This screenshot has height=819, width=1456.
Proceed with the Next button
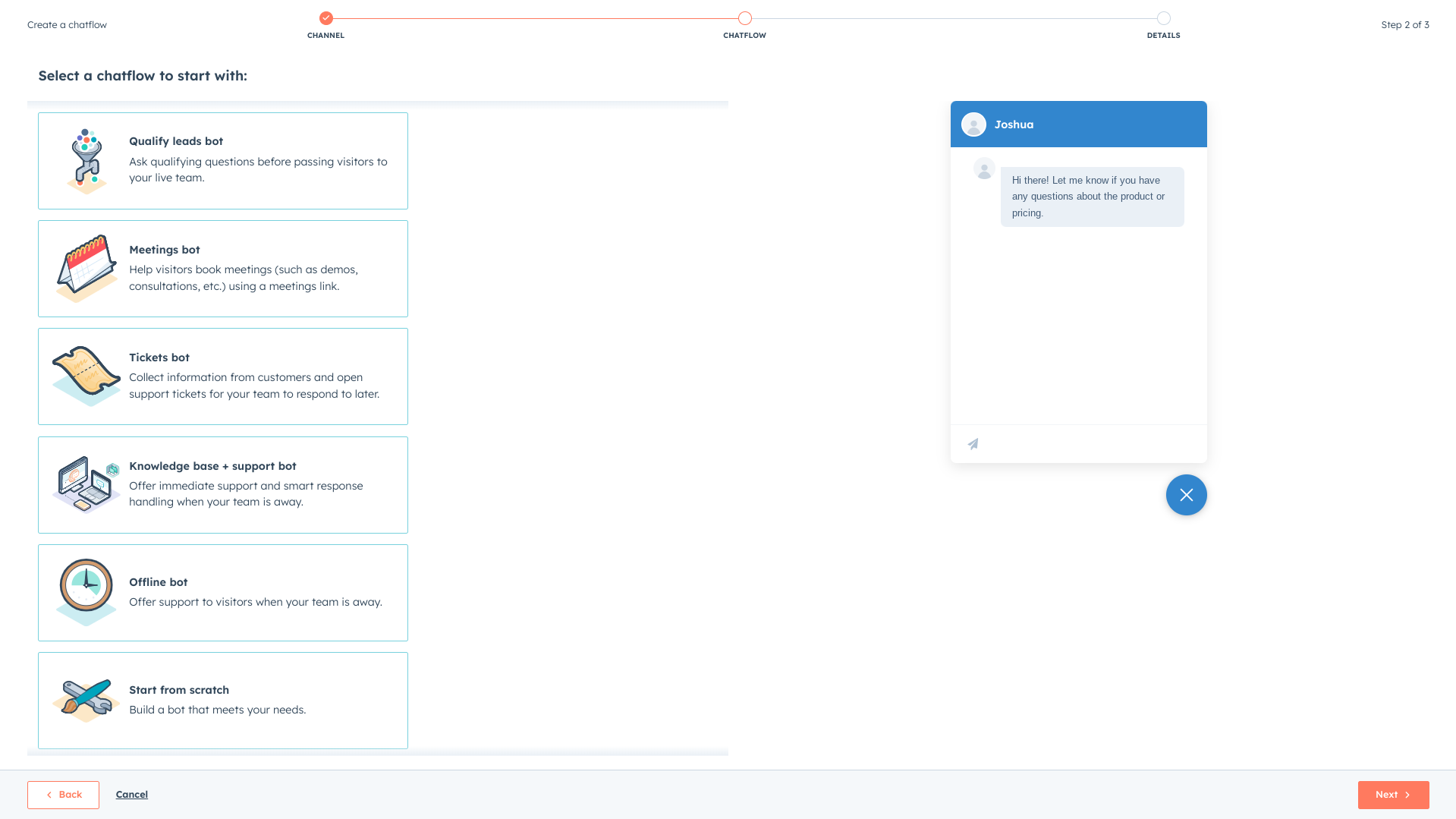click(x=1393, y=795)
